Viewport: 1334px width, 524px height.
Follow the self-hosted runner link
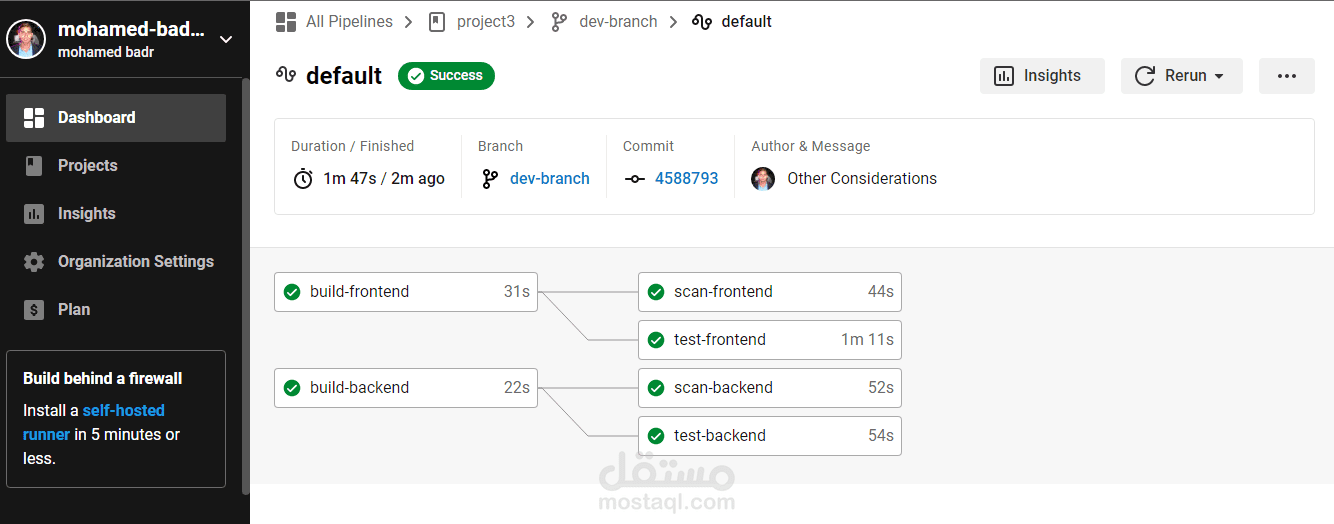(x=94, y=422)
